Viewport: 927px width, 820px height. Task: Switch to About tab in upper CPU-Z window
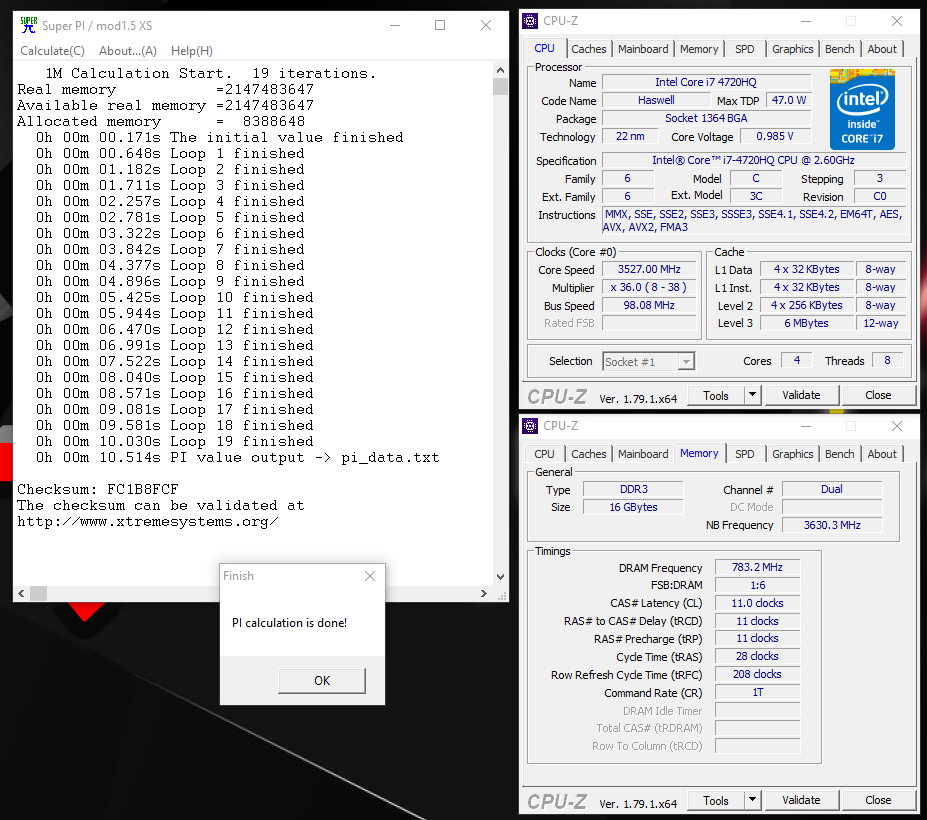point(882,49)
